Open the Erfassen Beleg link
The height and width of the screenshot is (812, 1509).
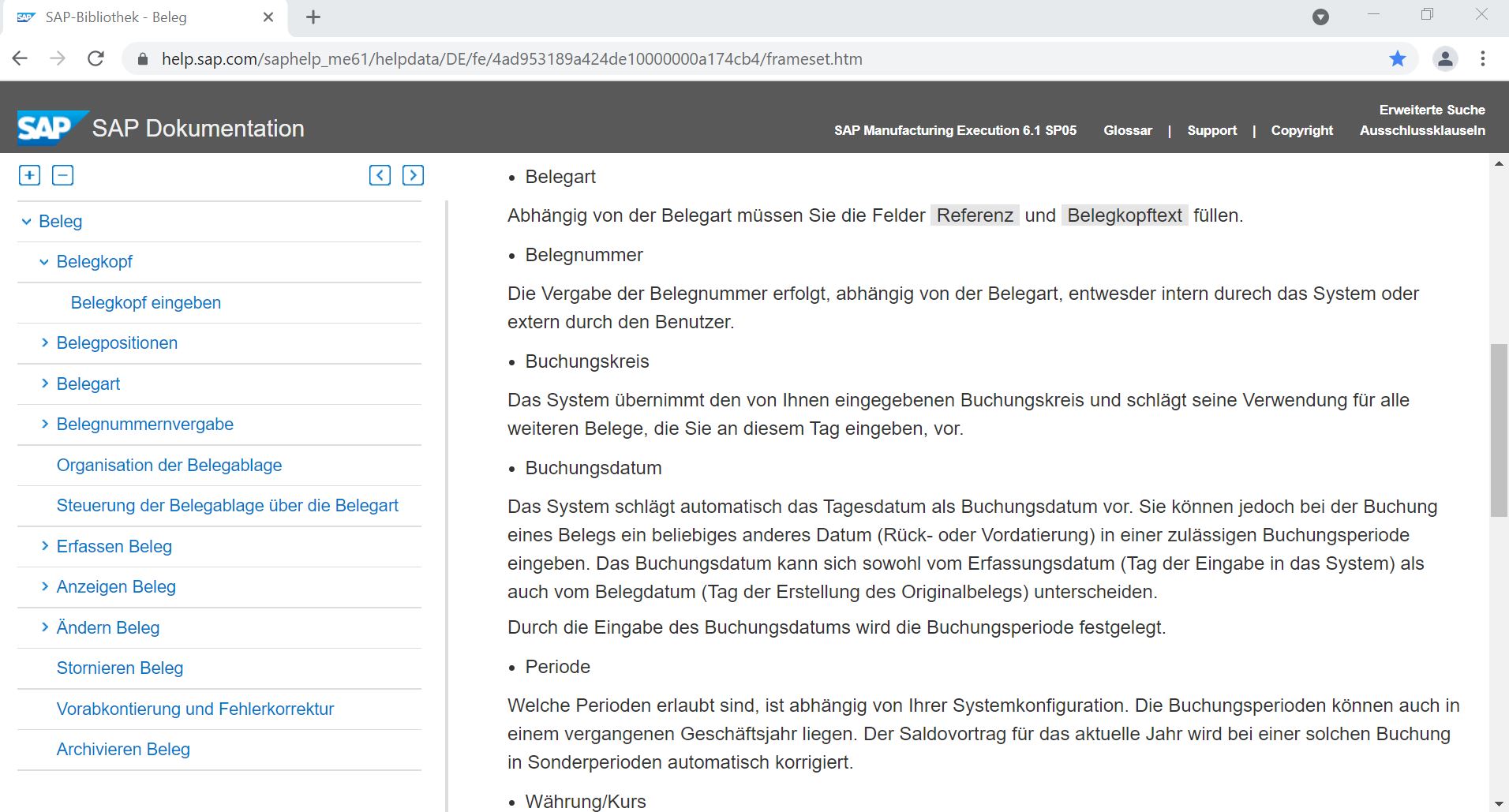click(x=114, y=546)
